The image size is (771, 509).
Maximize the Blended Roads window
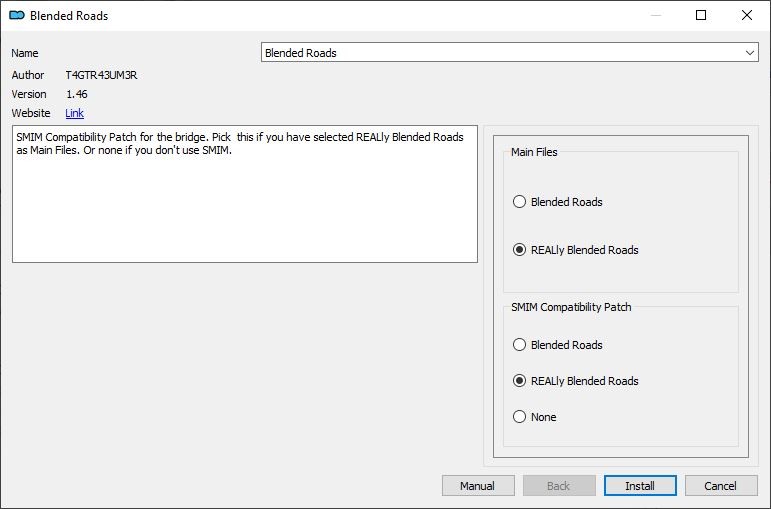[x=701, y=15]
